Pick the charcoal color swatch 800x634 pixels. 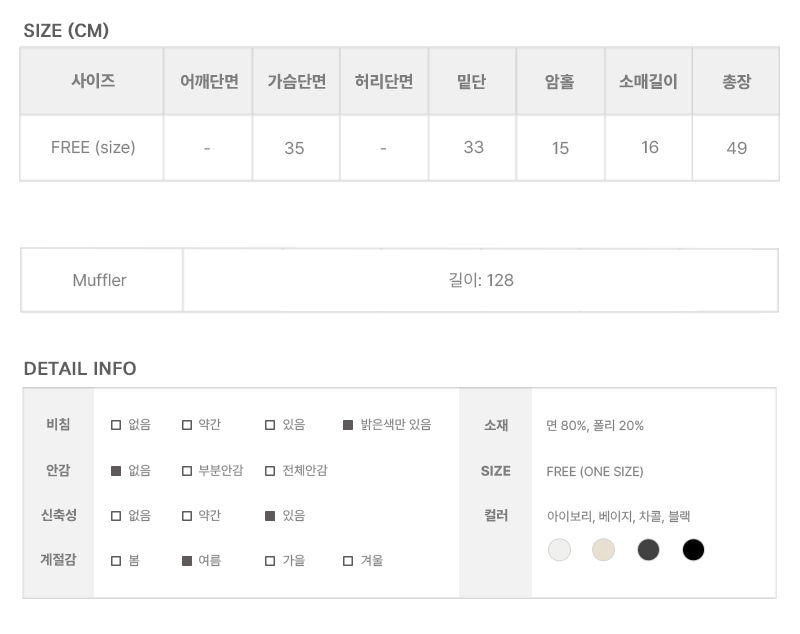pyautogui.click(x=649, y=549)
